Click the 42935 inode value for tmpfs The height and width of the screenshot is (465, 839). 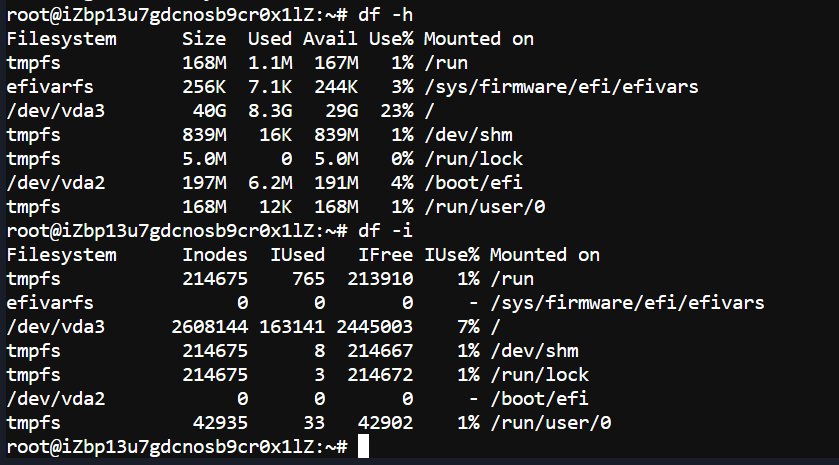click(220, 423)
